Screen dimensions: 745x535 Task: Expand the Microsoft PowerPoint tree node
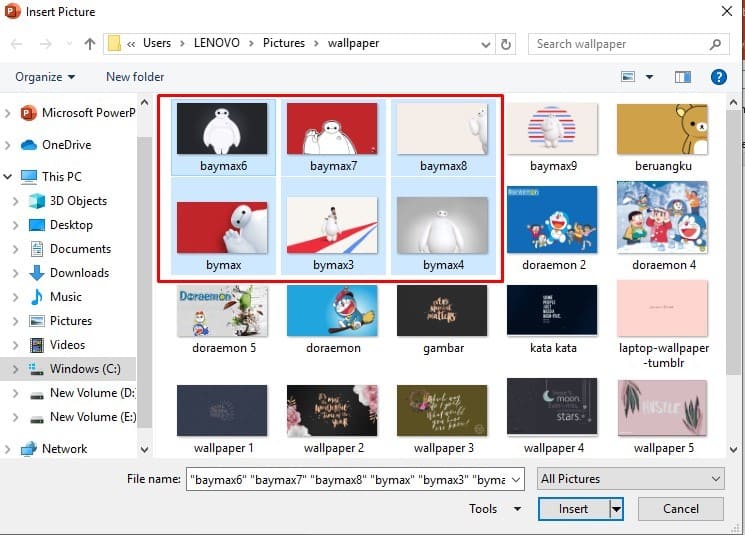(8, 113)
